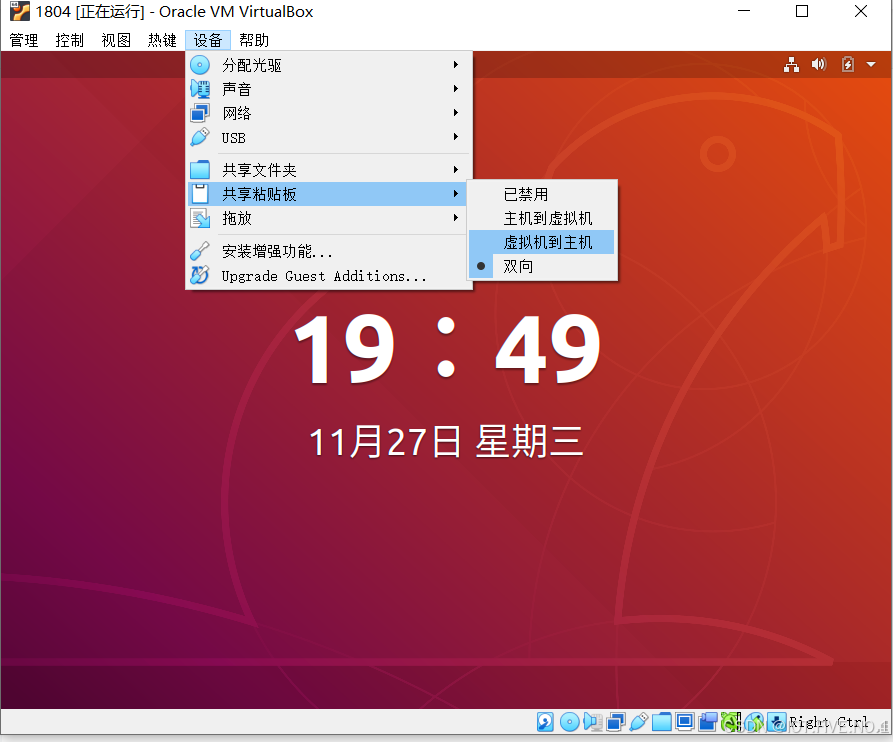893x742 pixels.
Task: Click the 19:49 lock screen clock
Action: coord(446,350)
